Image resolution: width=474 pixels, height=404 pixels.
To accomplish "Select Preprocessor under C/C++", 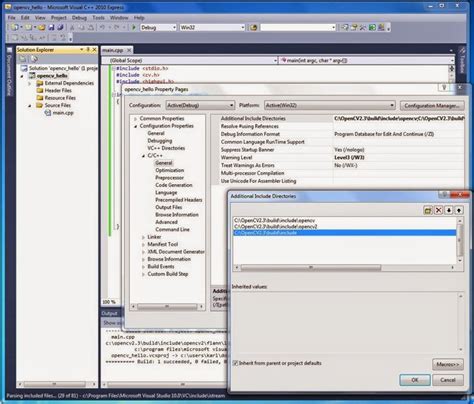I will 169,178.
